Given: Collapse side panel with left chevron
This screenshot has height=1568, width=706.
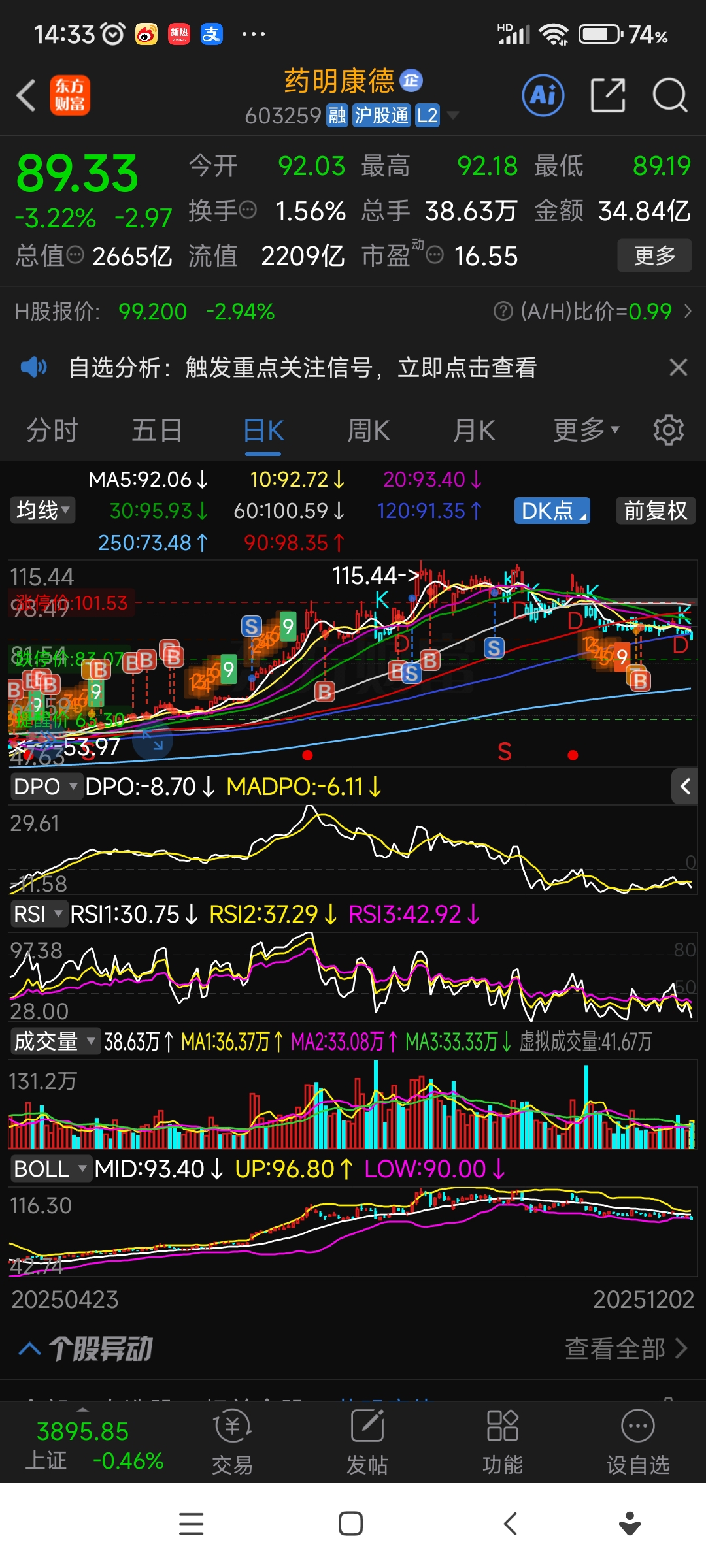Looking at the screenshot, I should (x=684, y=786).
